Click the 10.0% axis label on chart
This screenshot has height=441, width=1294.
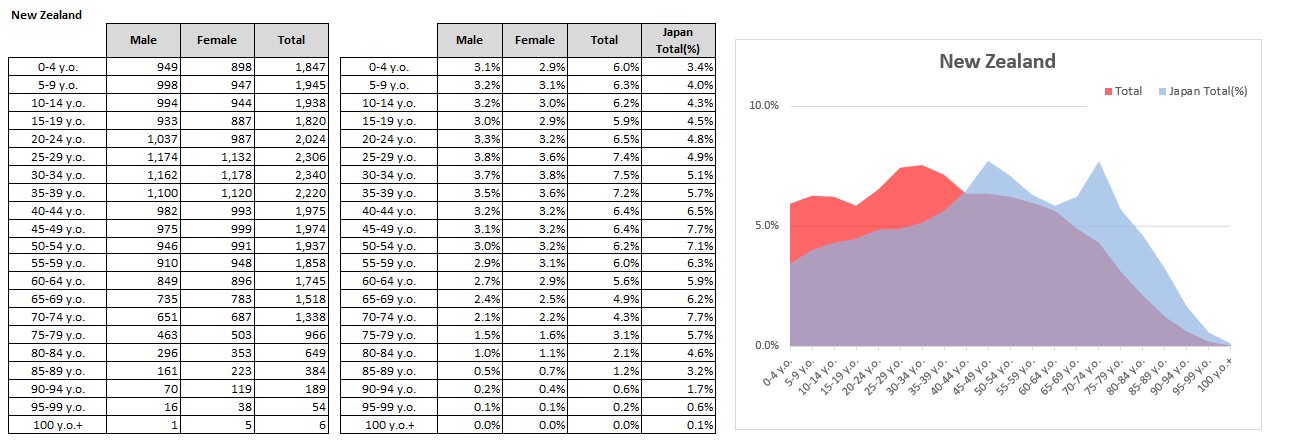tap(764, 106)
